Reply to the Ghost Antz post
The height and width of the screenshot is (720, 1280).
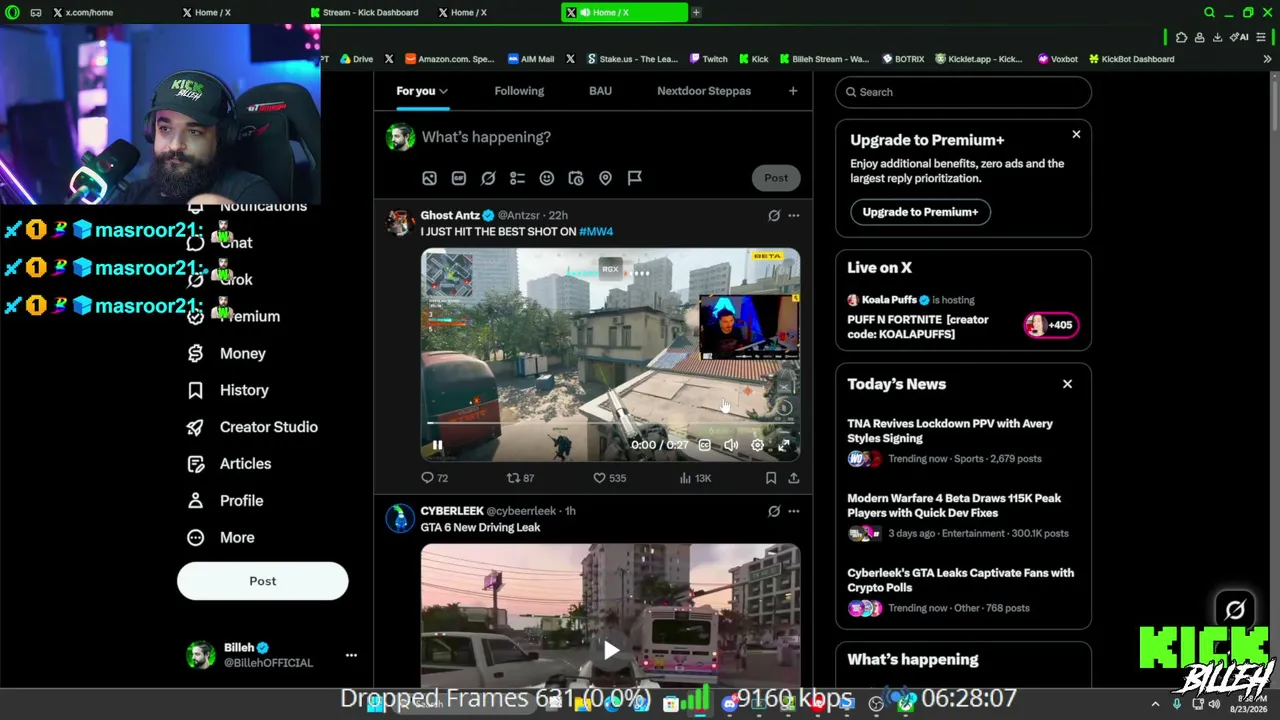coord(434,478)
